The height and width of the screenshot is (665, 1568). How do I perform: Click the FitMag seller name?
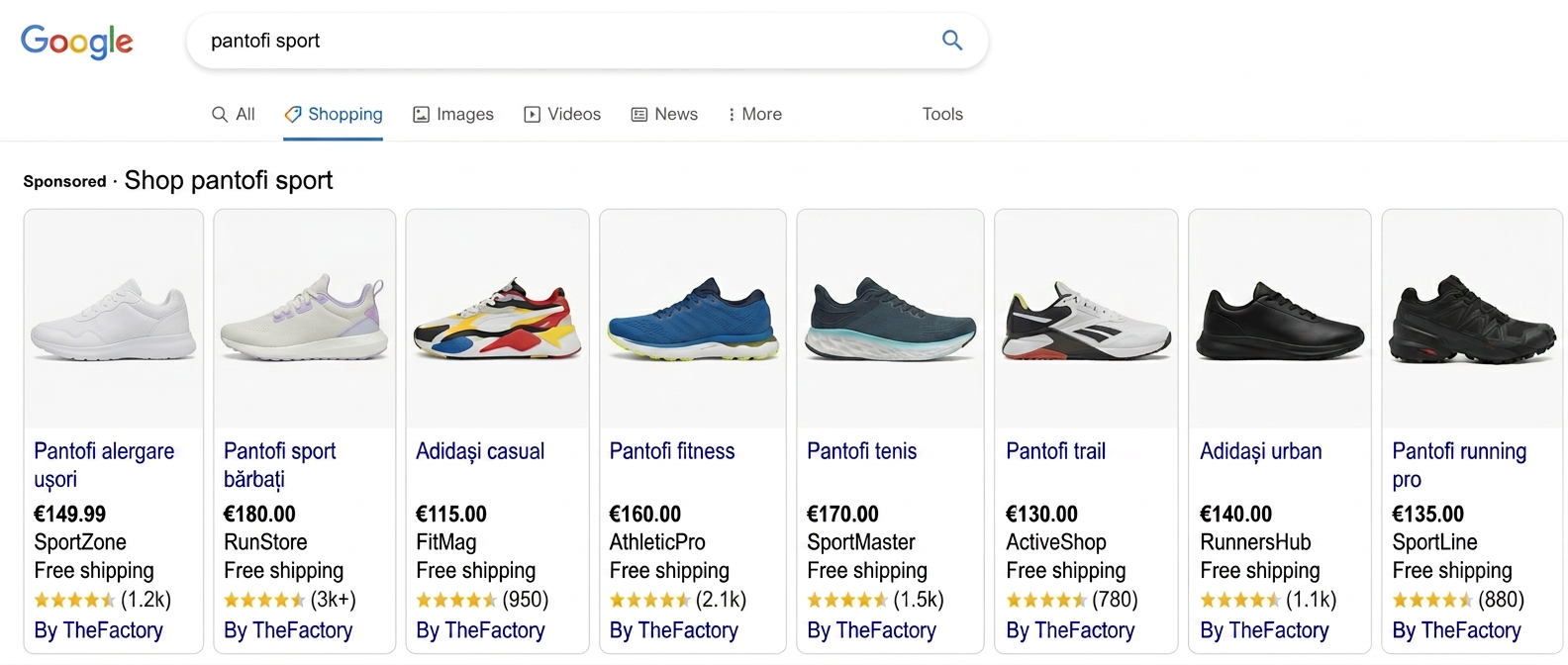pyautogui.click(x=446, y=542)
